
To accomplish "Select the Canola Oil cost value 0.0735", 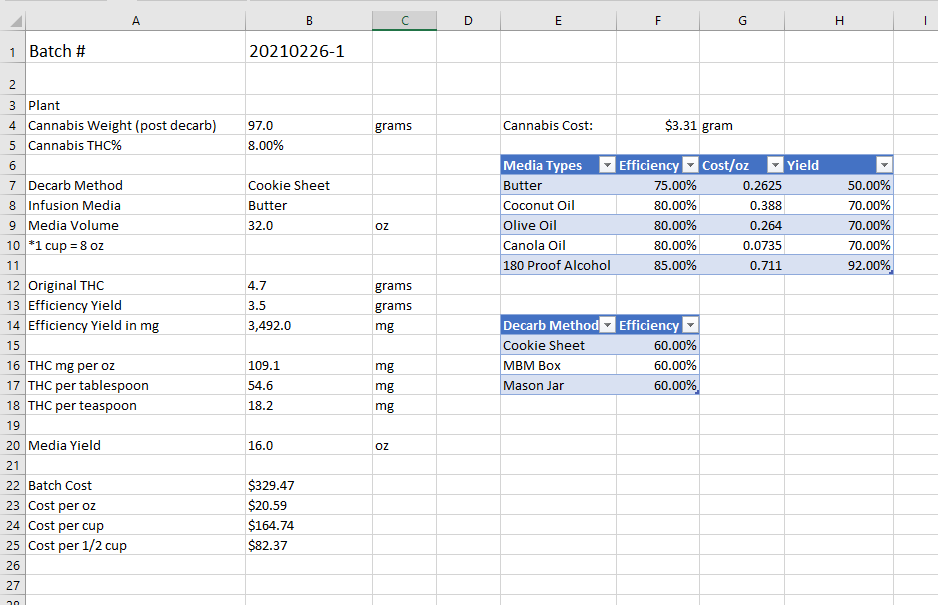I will click(x=742, y=245).
